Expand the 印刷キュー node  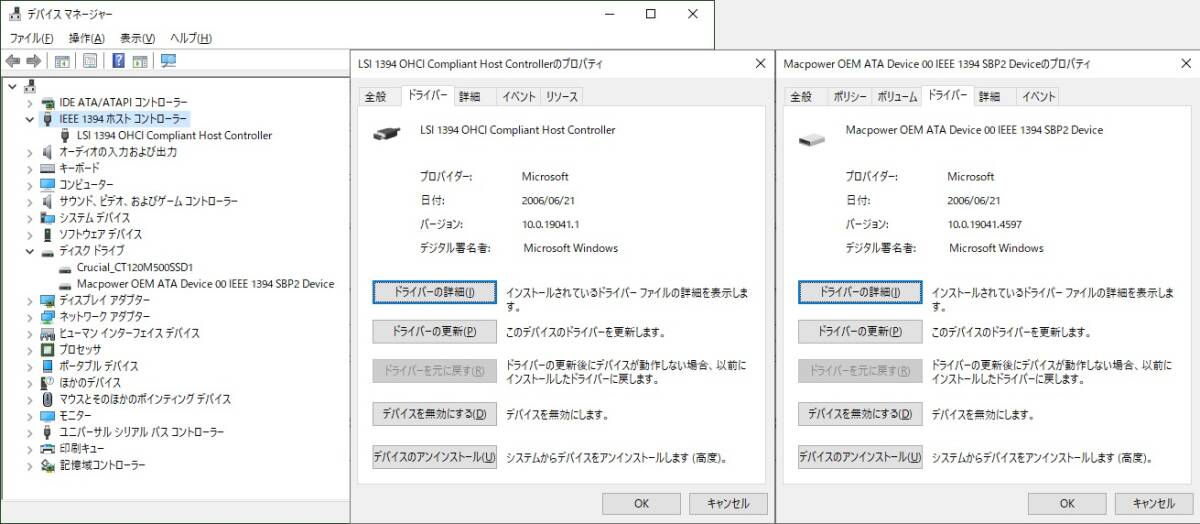pyautogui.click(x=30, y=448)
